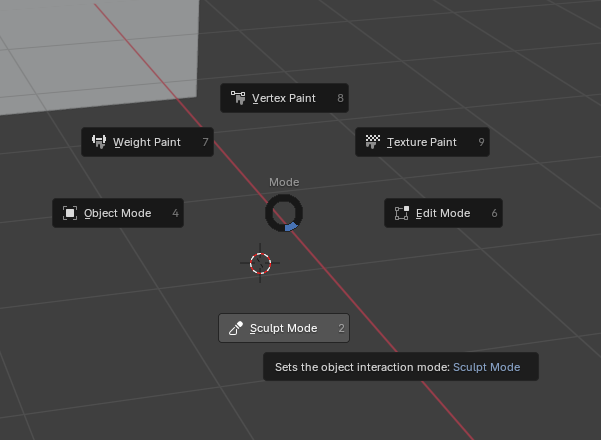Click the shortcut number 6 beside Edit Mode
The height and width of the screenshot is (440, 601).
coord(494,213)
